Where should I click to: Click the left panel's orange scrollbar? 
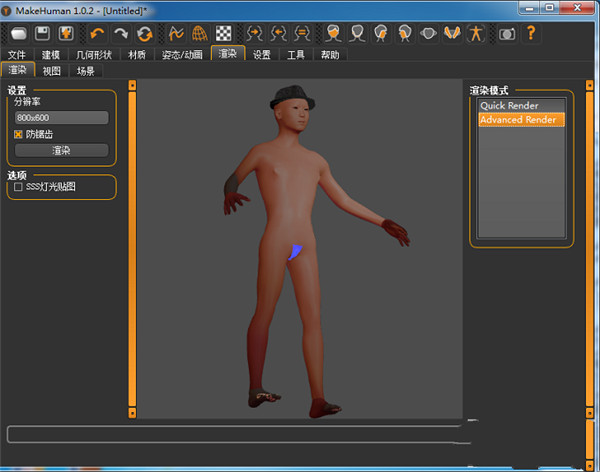point(131,250)
